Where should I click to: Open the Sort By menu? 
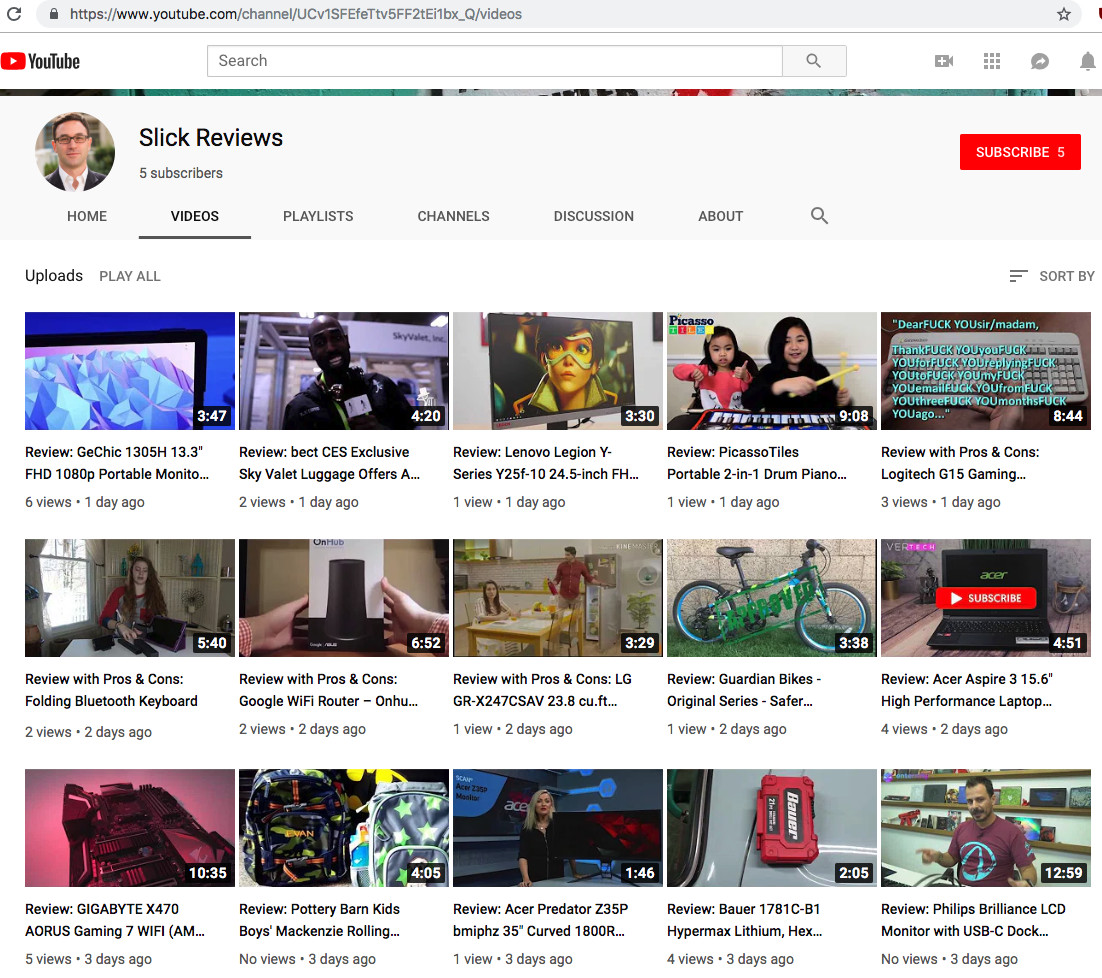pos(1051,276)
